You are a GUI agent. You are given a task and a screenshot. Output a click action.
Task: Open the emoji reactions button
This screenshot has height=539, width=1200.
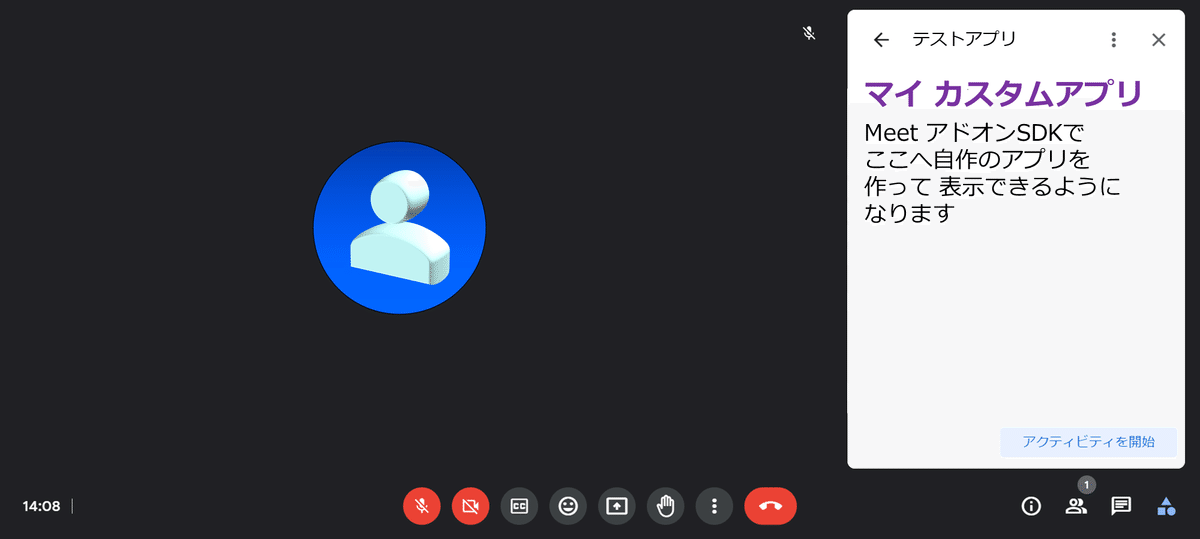pos(568,506)
